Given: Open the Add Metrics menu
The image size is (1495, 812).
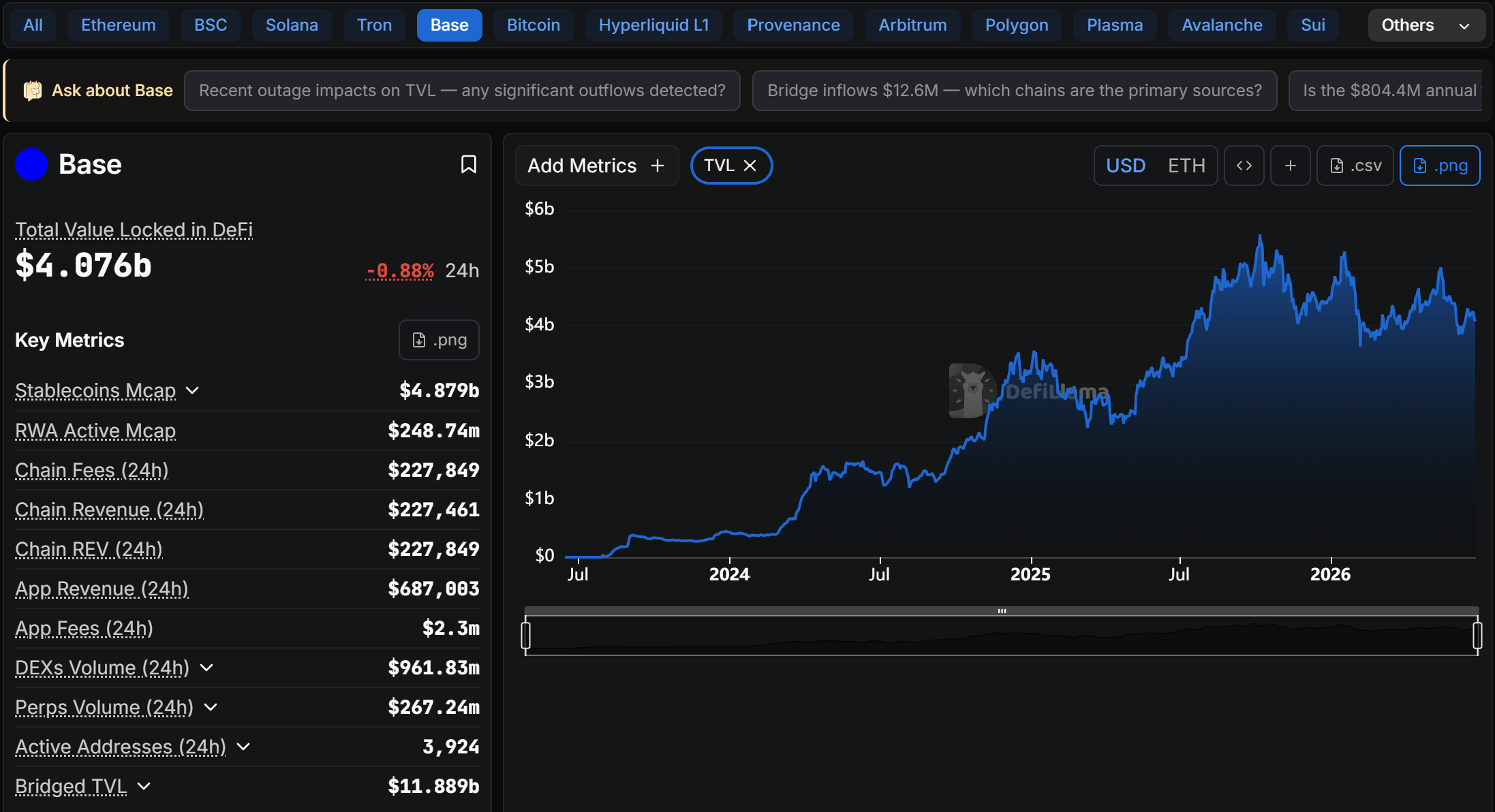Looking at the screenshot, I should [597, 166].
